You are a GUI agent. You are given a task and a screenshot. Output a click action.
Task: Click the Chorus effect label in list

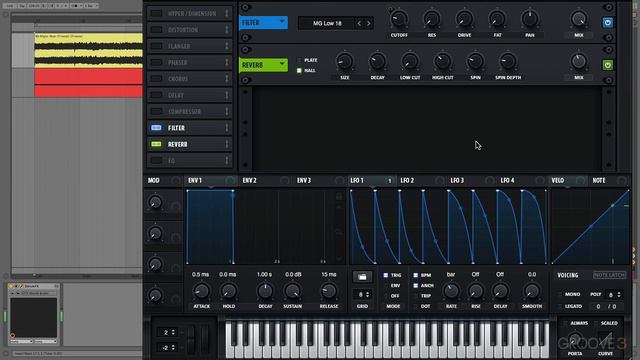[178, 79]
